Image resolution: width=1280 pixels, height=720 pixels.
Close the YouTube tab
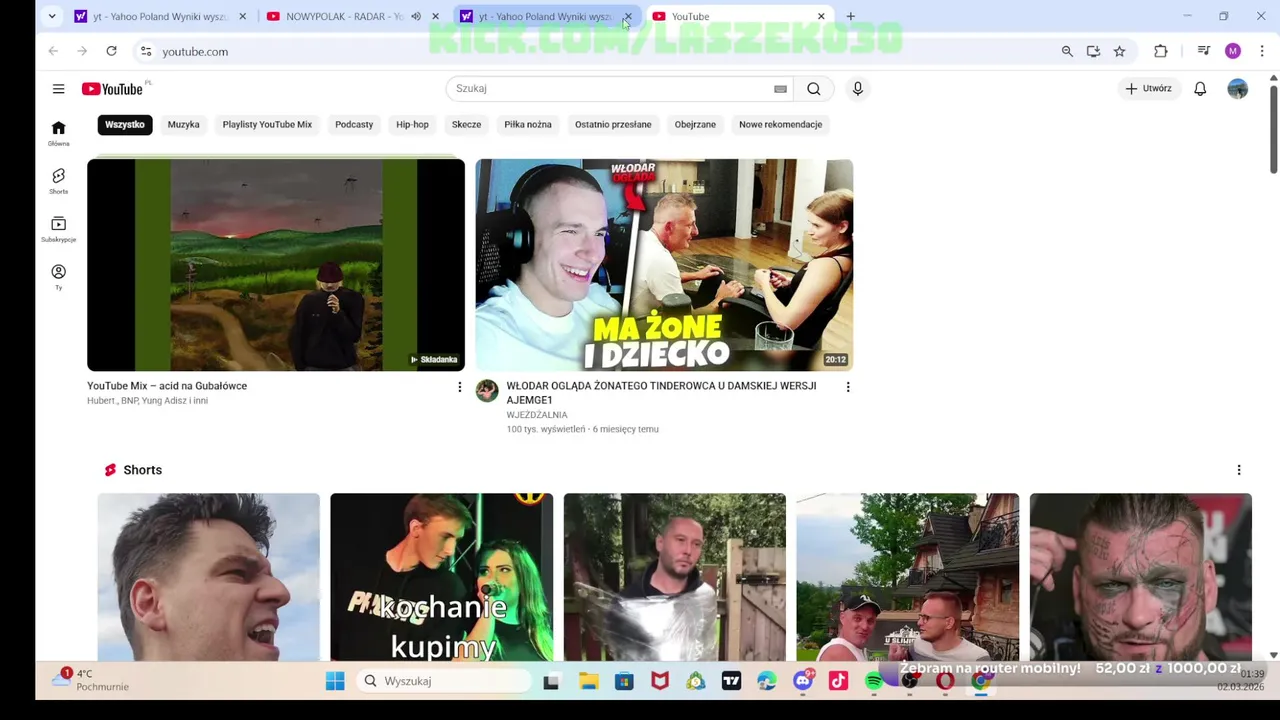pyautogui.click(x=821, y=16)
